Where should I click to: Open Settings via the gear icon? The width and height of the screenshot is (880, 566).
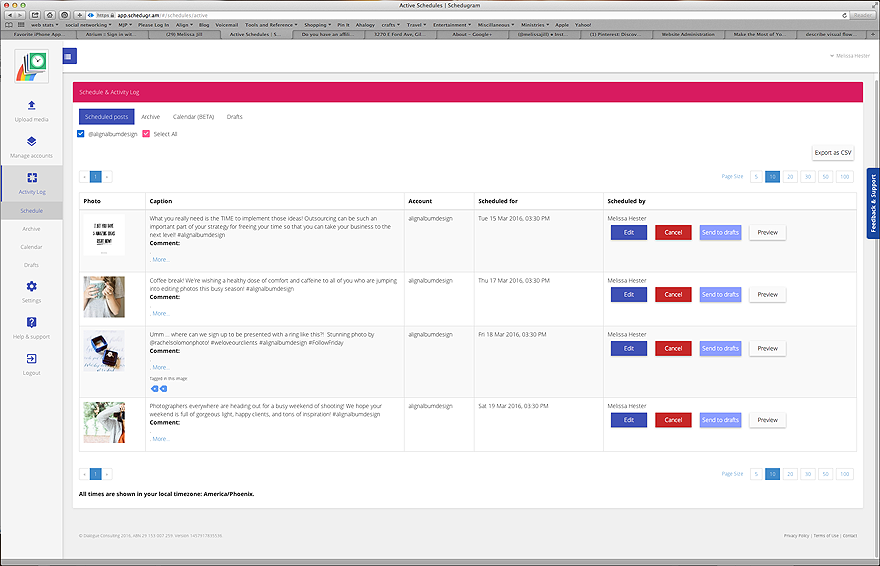(x=31, y=287)
